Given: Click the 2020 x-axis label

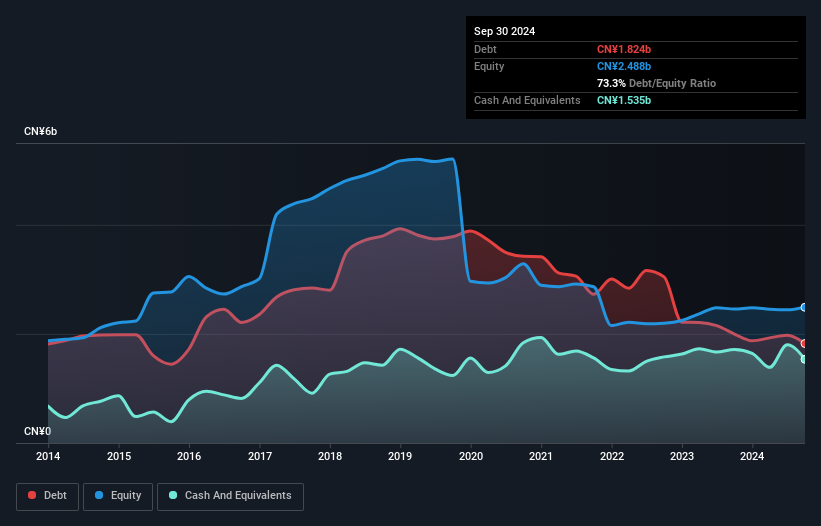Looking at the screenshot, I should tap(471, 456).
